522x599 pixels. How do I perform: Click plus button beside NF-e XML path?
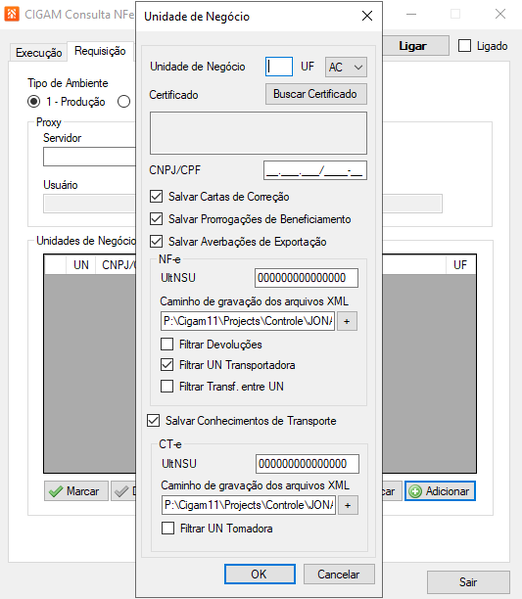(347, 321)
